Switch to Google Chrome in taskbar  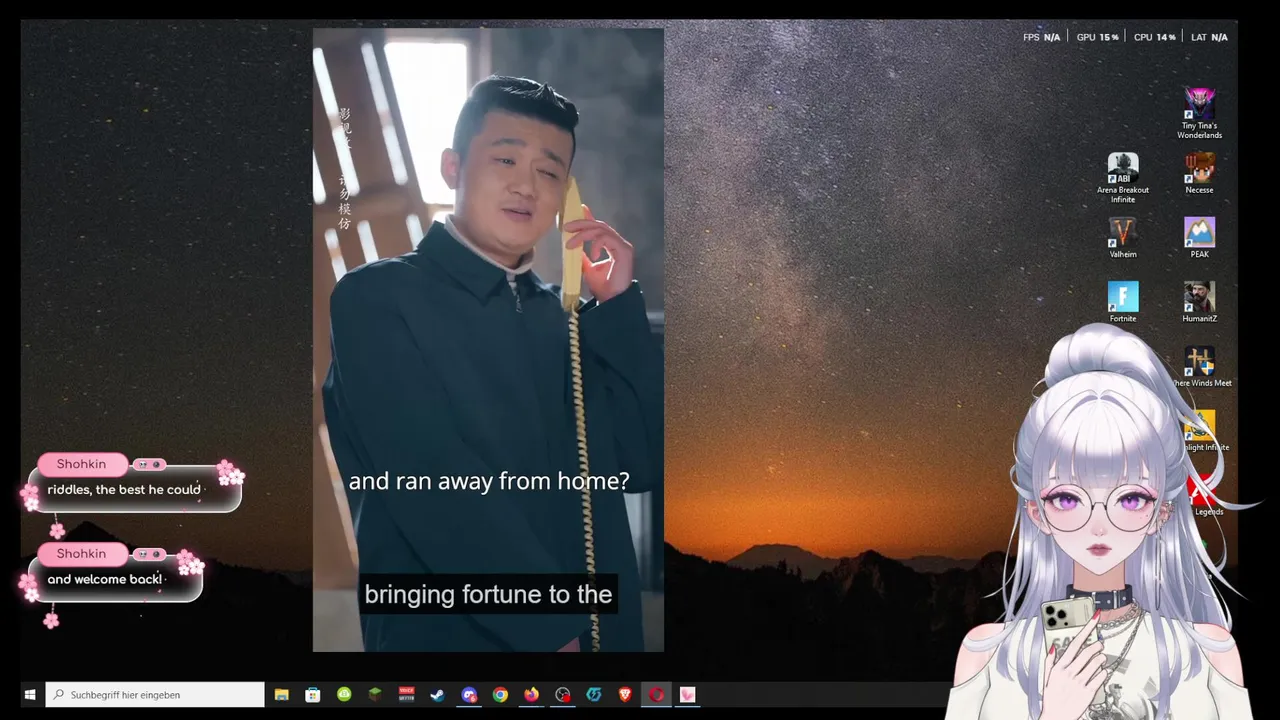(x=500, y=695)
